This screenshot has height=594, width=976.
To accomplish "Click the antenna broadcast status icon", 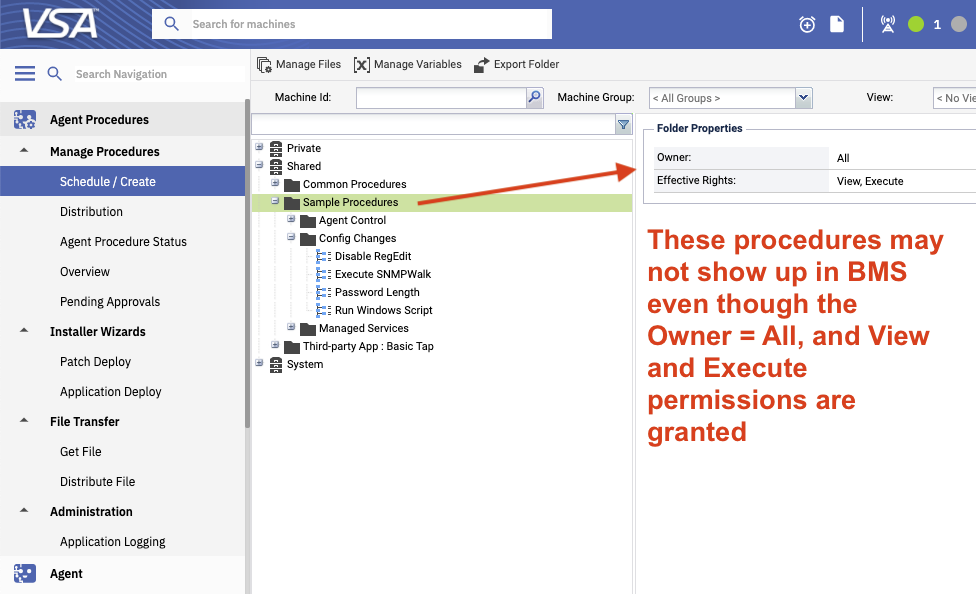I will click(887, 24).
